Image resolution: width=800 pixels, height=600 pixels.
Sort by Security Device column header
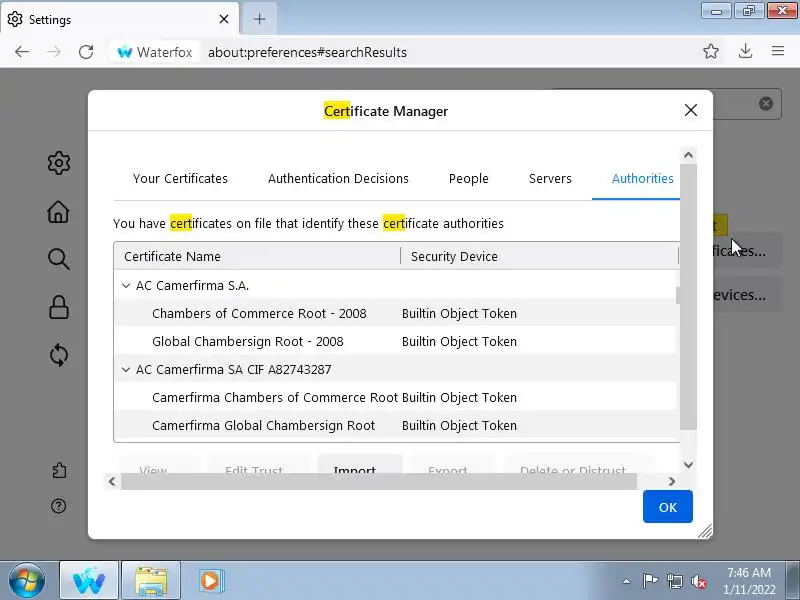click(x=539, y=256)
